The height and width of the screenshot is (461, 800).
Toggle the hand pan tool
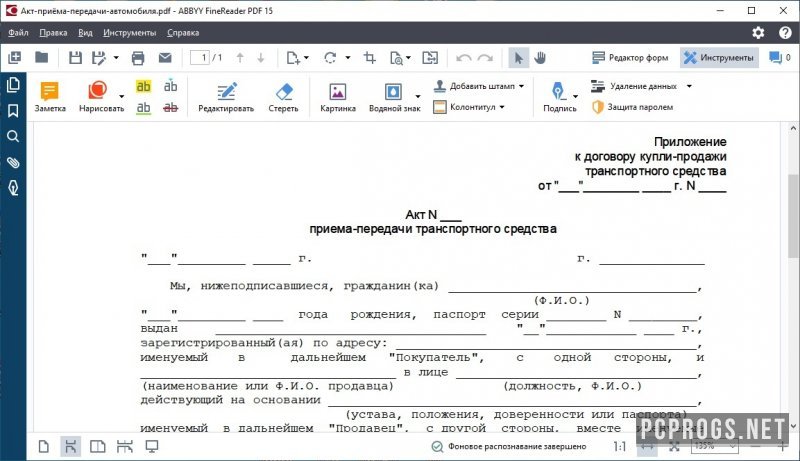pos(543,58)
